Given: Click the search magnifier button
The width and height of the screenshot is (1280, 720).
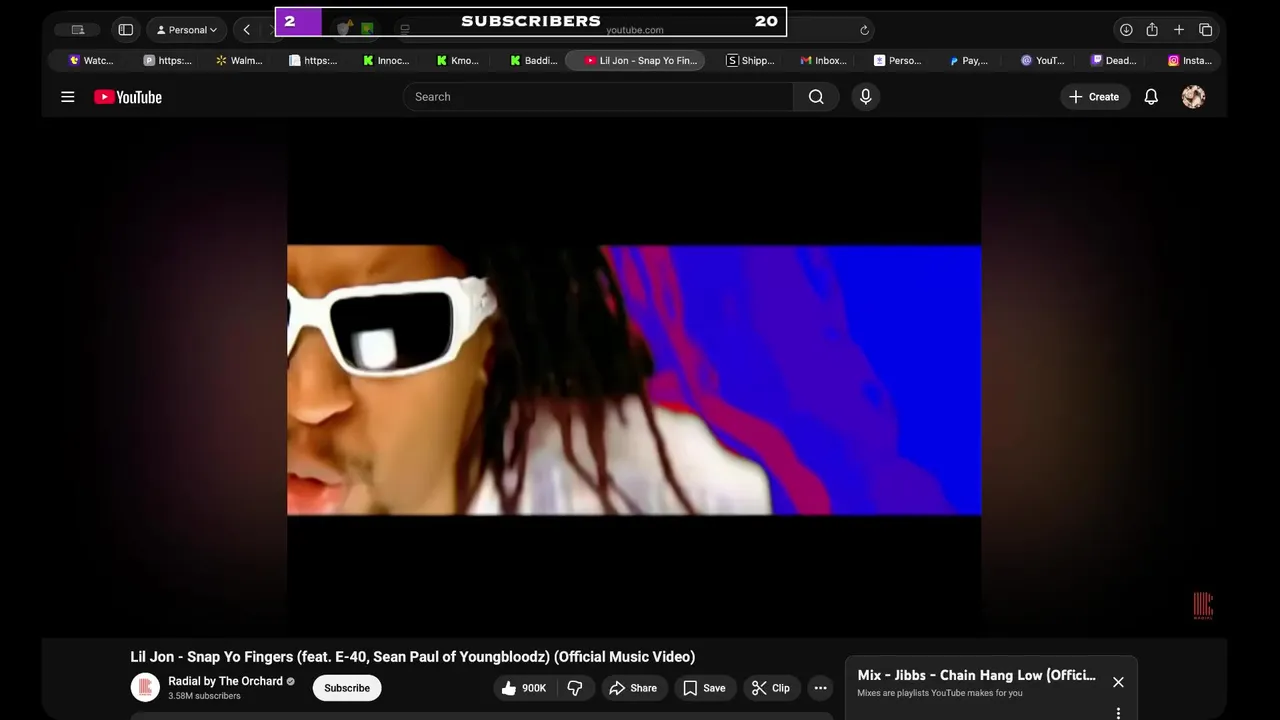Looking at the screenshot, I should click(x=816, y=97).
